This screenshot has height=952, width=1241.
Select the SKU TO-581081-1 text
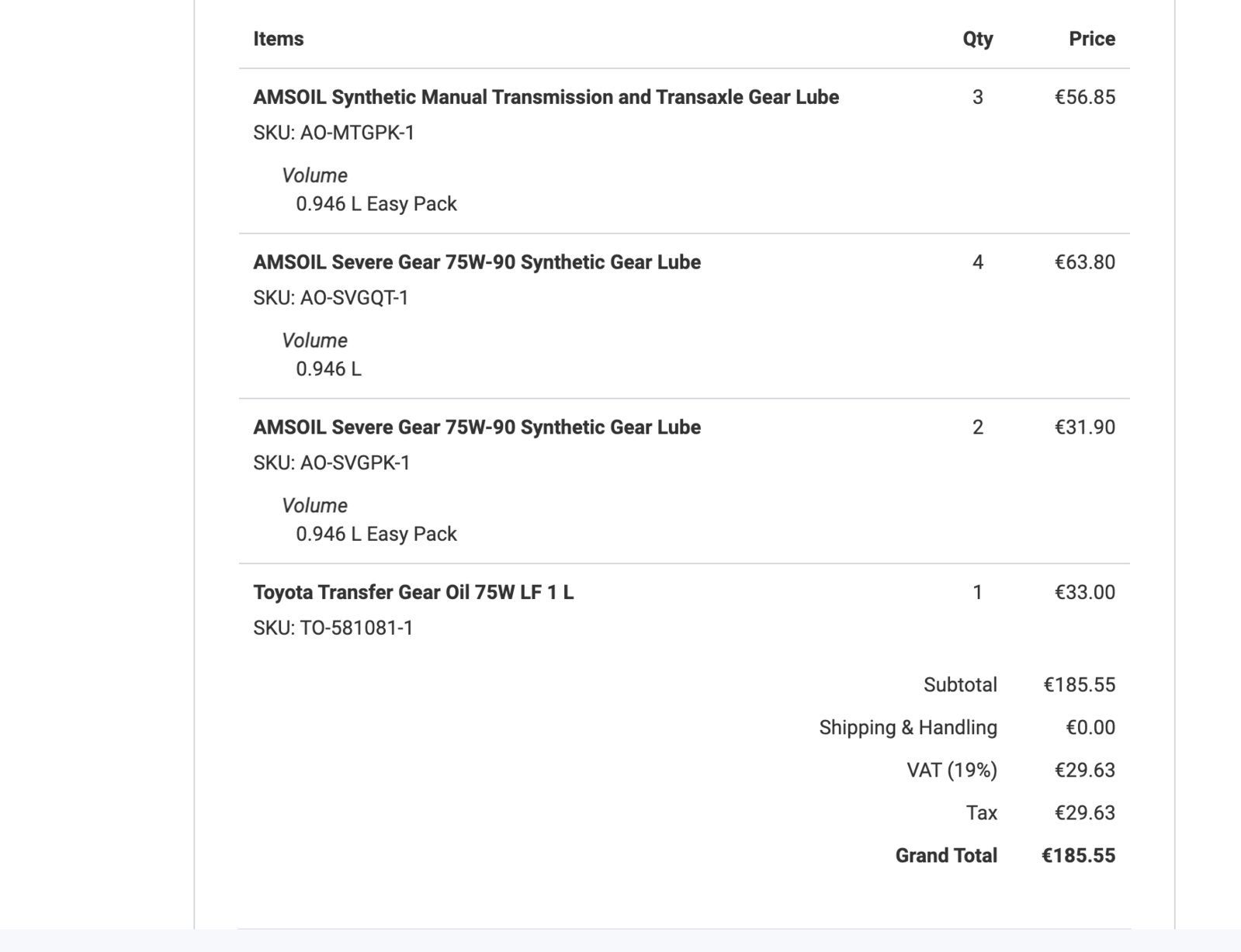pos(333,628)
